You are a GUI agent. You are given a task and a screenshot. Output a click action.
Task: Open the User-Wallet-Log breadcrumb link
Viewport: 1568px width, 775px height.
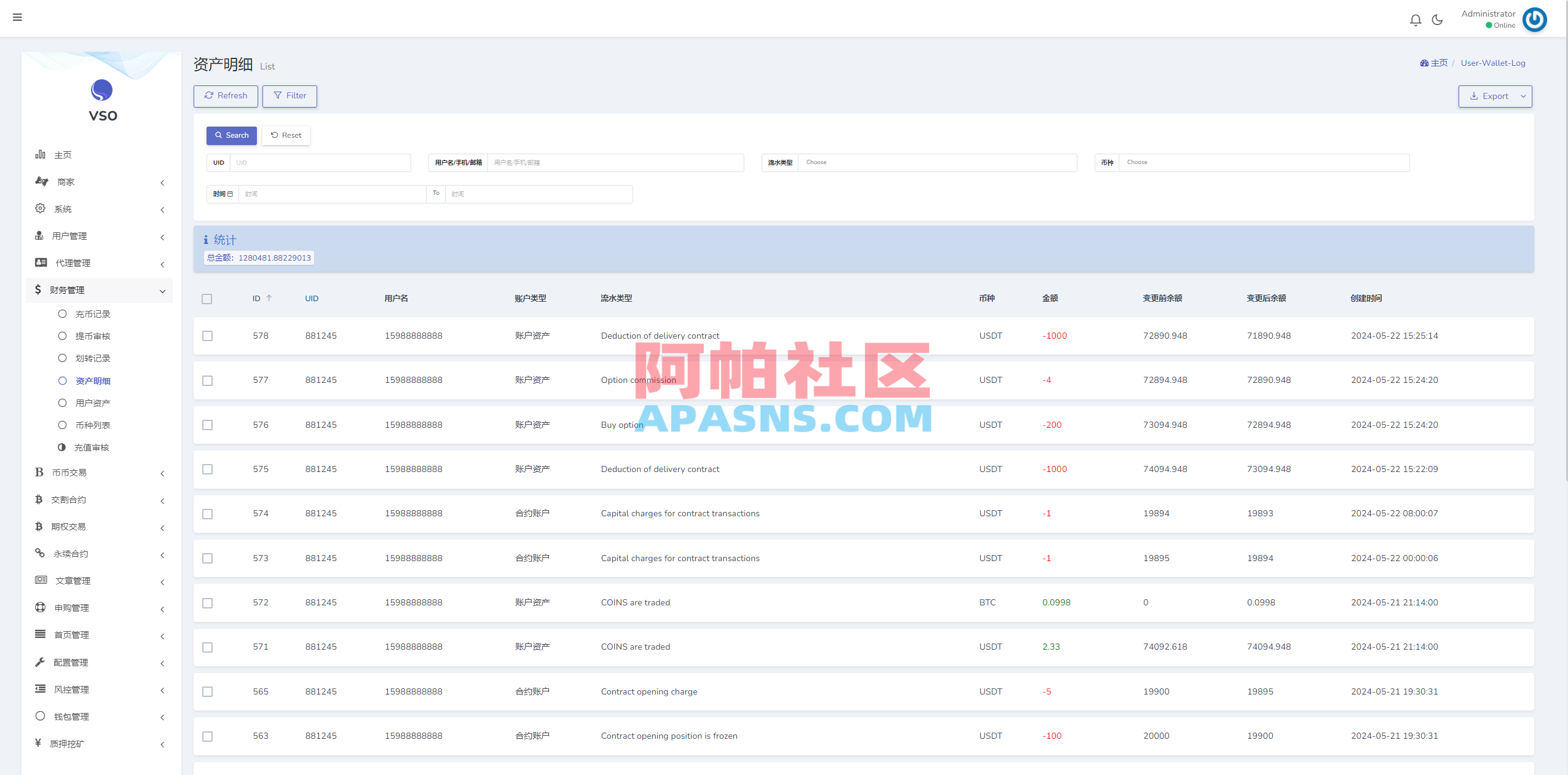click(x=1492, y=63)
